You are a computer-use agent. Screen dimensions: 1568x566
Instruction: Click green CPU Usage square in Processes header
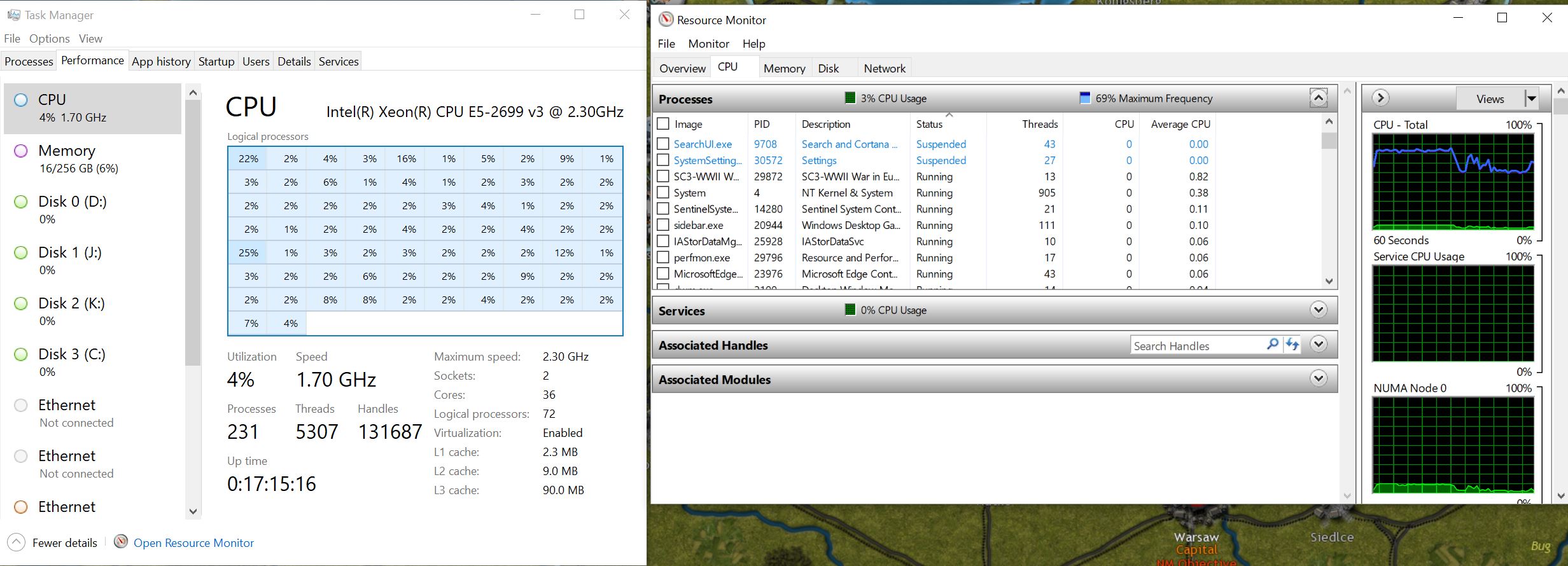[850, 98]
